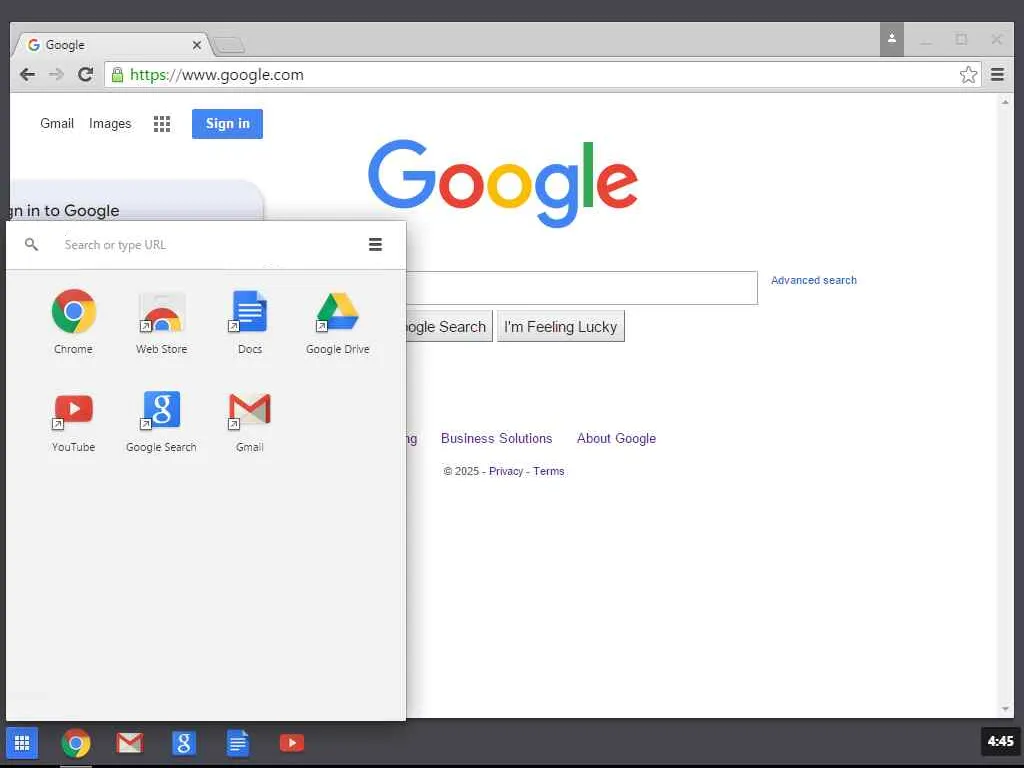The height and width of the screenshot is (768, 1024).
Task: Click the 'Sign in to Google' popup heading
Action: click(x=64, y=210)
